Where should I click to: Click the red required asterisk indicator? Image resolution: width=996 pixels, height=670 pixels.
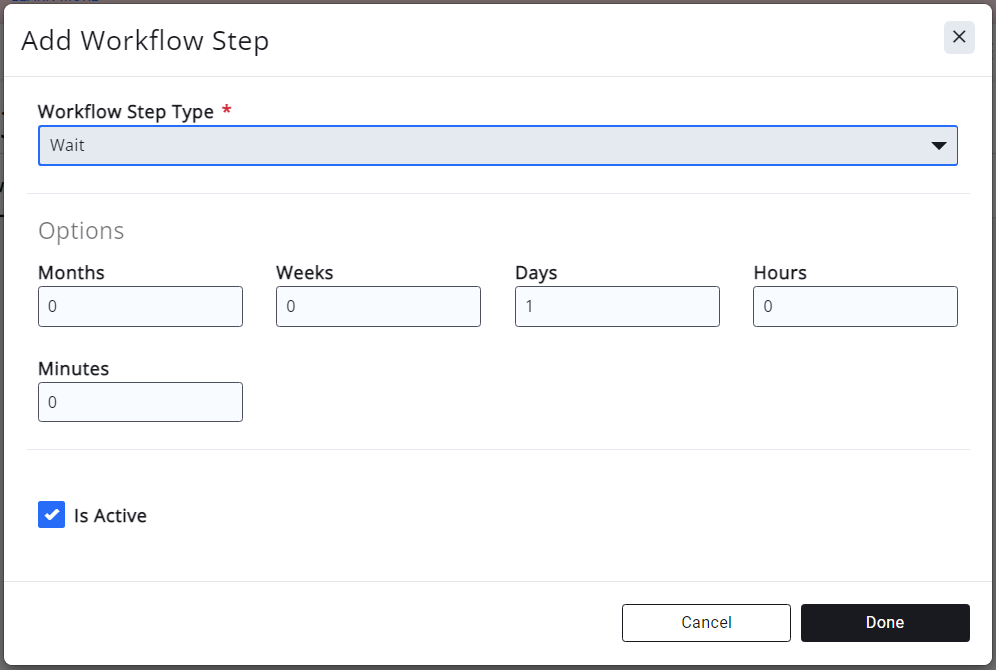tap(226, 111)
